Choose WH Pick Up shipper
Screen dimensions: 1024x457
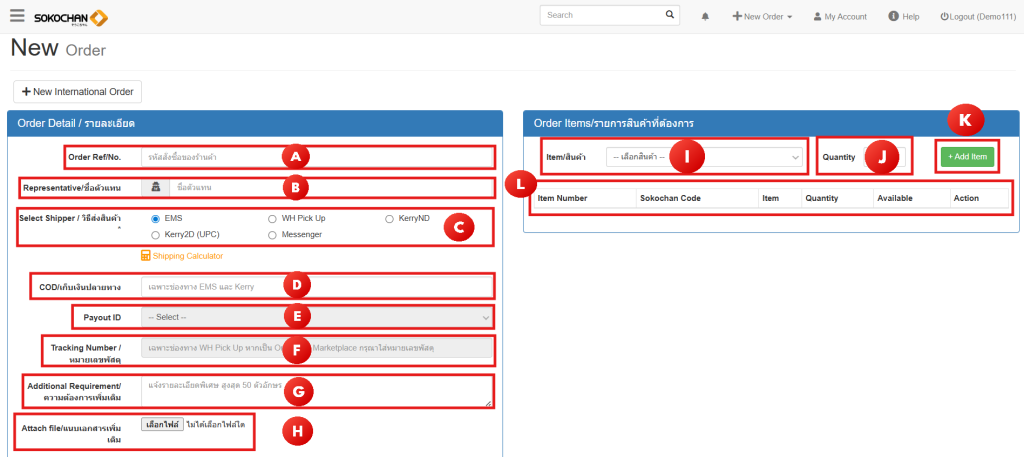(x=273, y=218)
